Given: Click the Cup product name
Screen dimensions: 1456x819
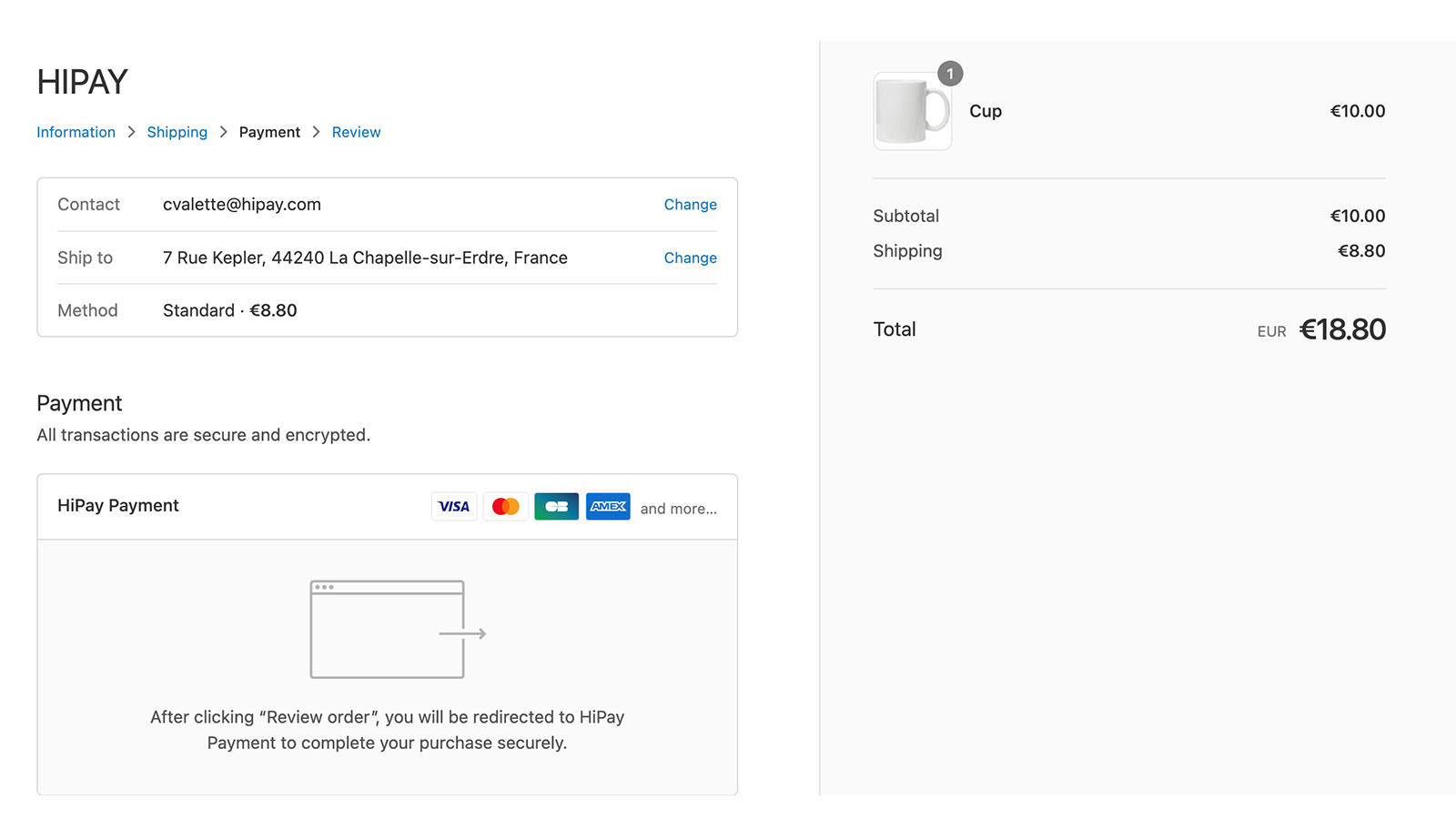Looking at the screenshot, I should (986, 111).
